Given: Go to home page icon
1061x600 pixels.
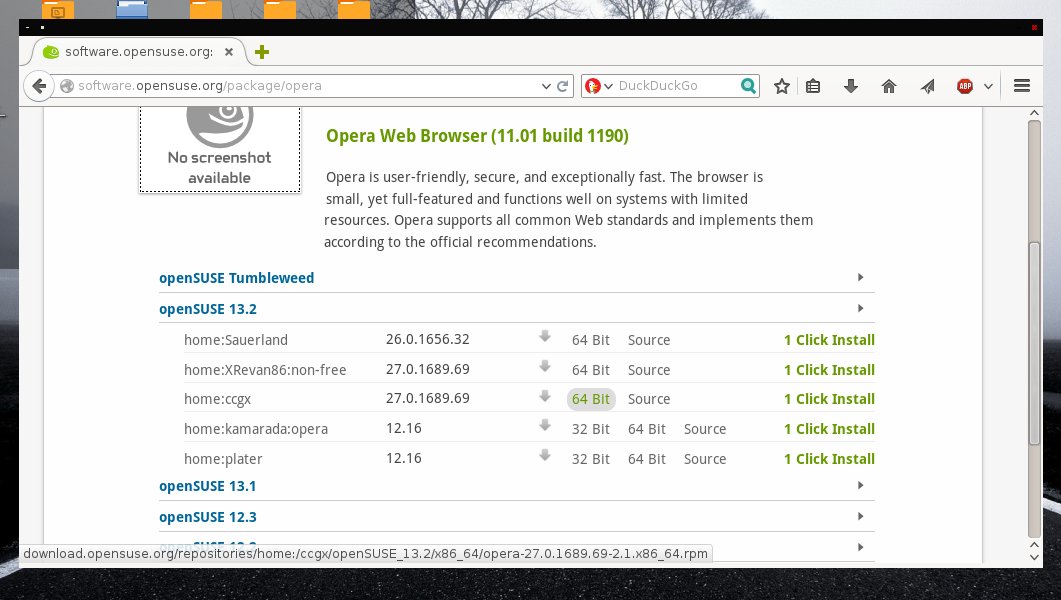Looking at the screenshot, I should pos(888,86).
